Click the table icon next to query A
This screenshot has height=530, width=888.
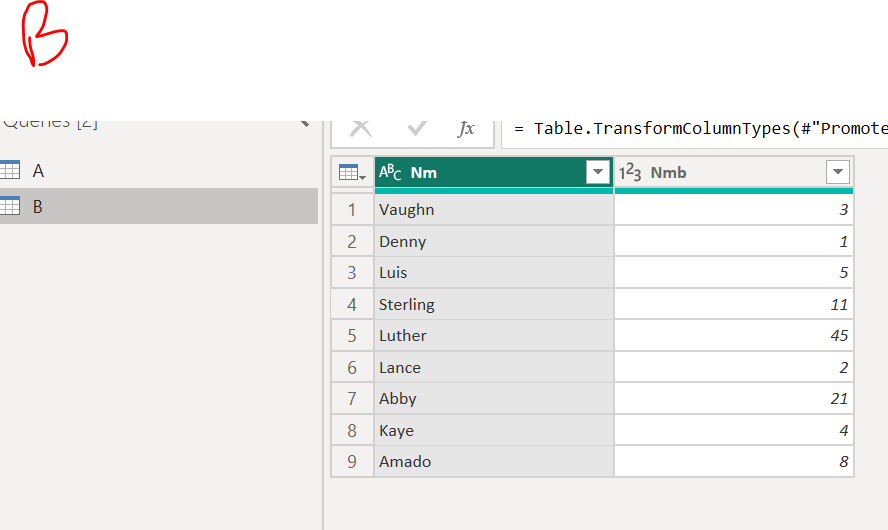click(x=10, y=170)
